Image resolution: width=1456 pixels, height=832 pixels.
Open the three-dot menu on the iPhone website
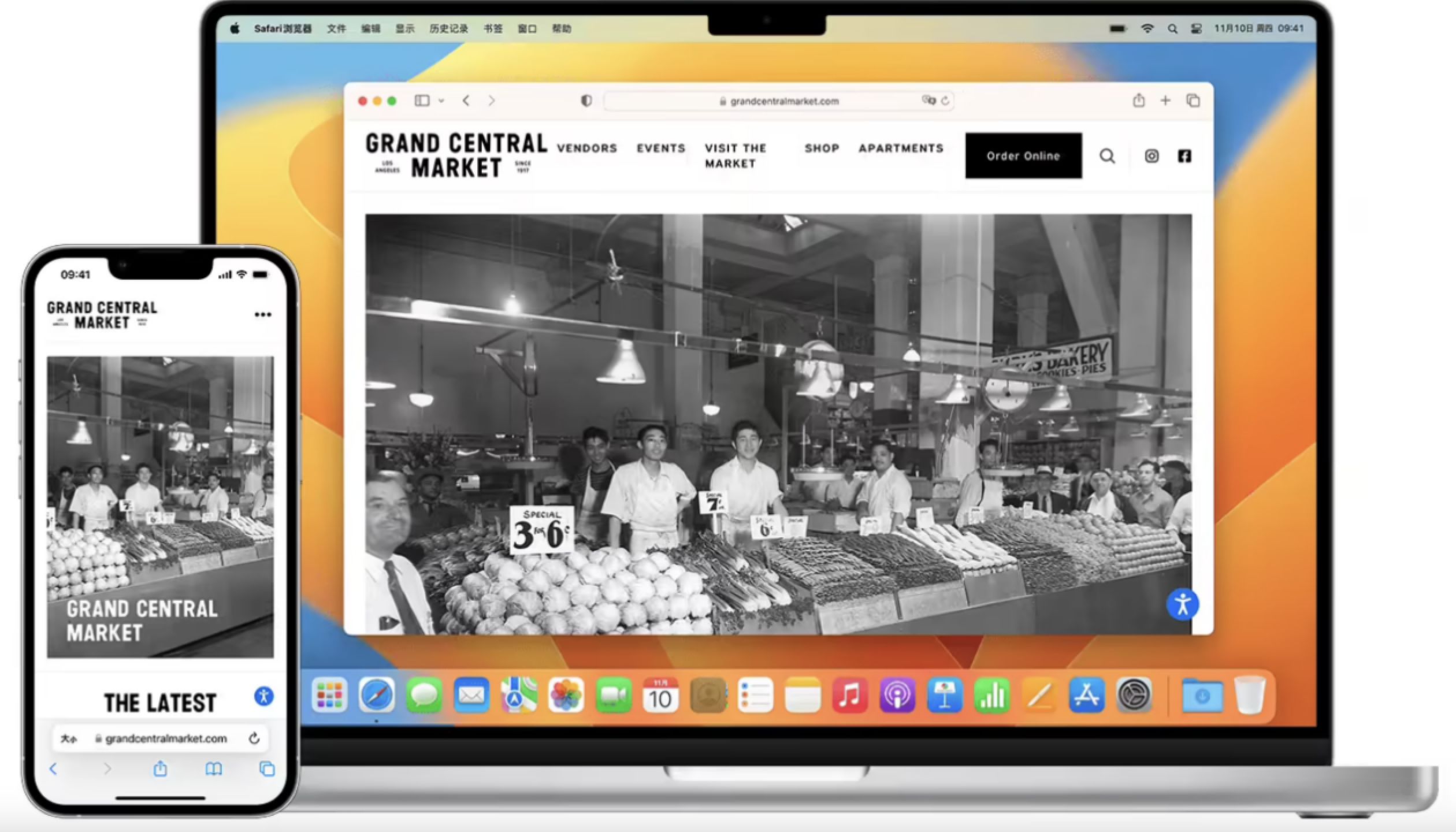[x=263, y=315]
